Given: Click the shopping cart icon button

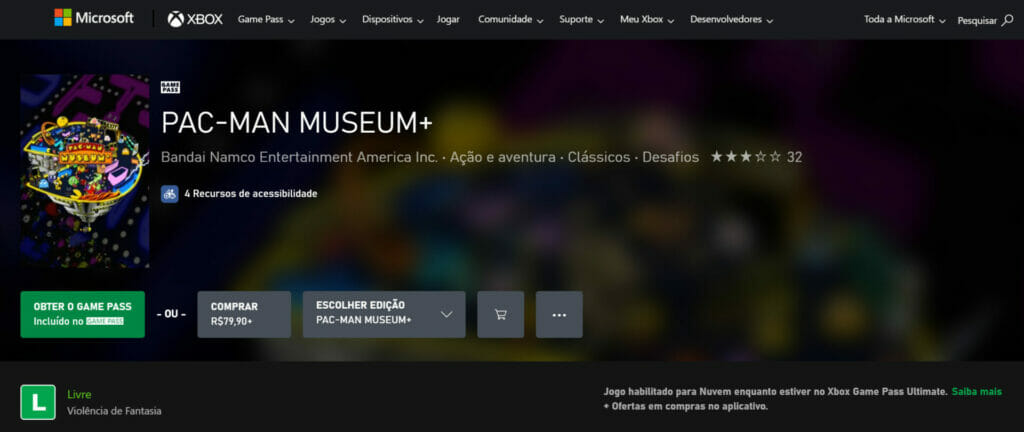Looking at the screenshot, I should tap(500, 314).
